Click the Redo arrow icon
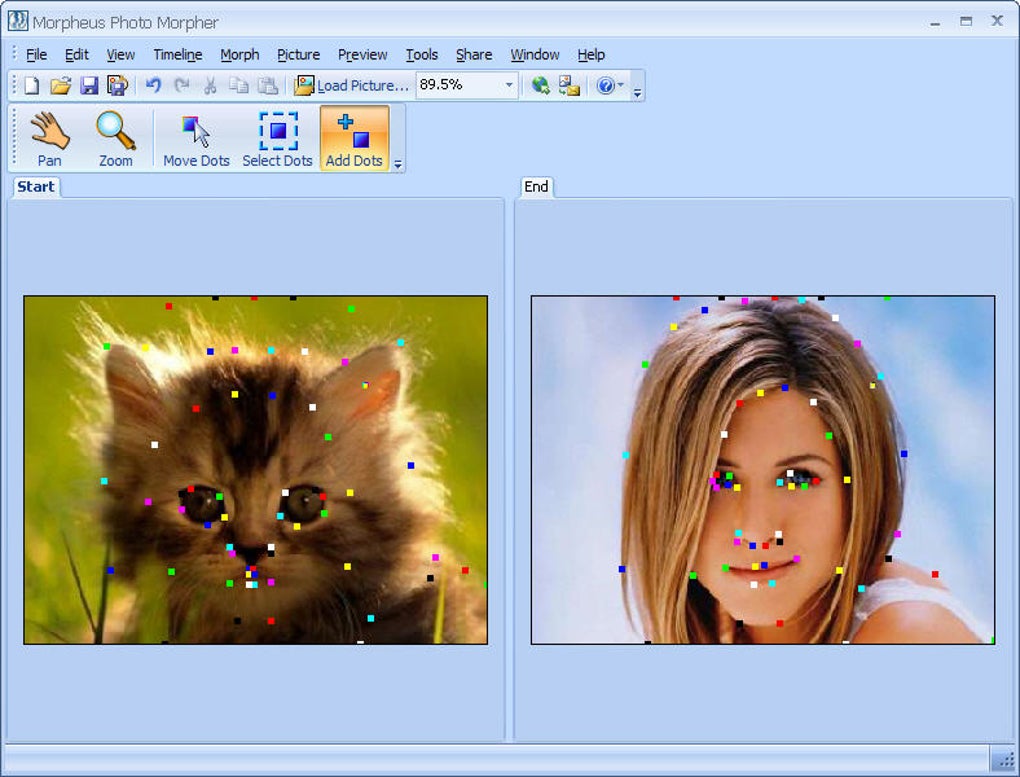The width and height of the screenshot is (1020, 777). (x=182, y=85)
